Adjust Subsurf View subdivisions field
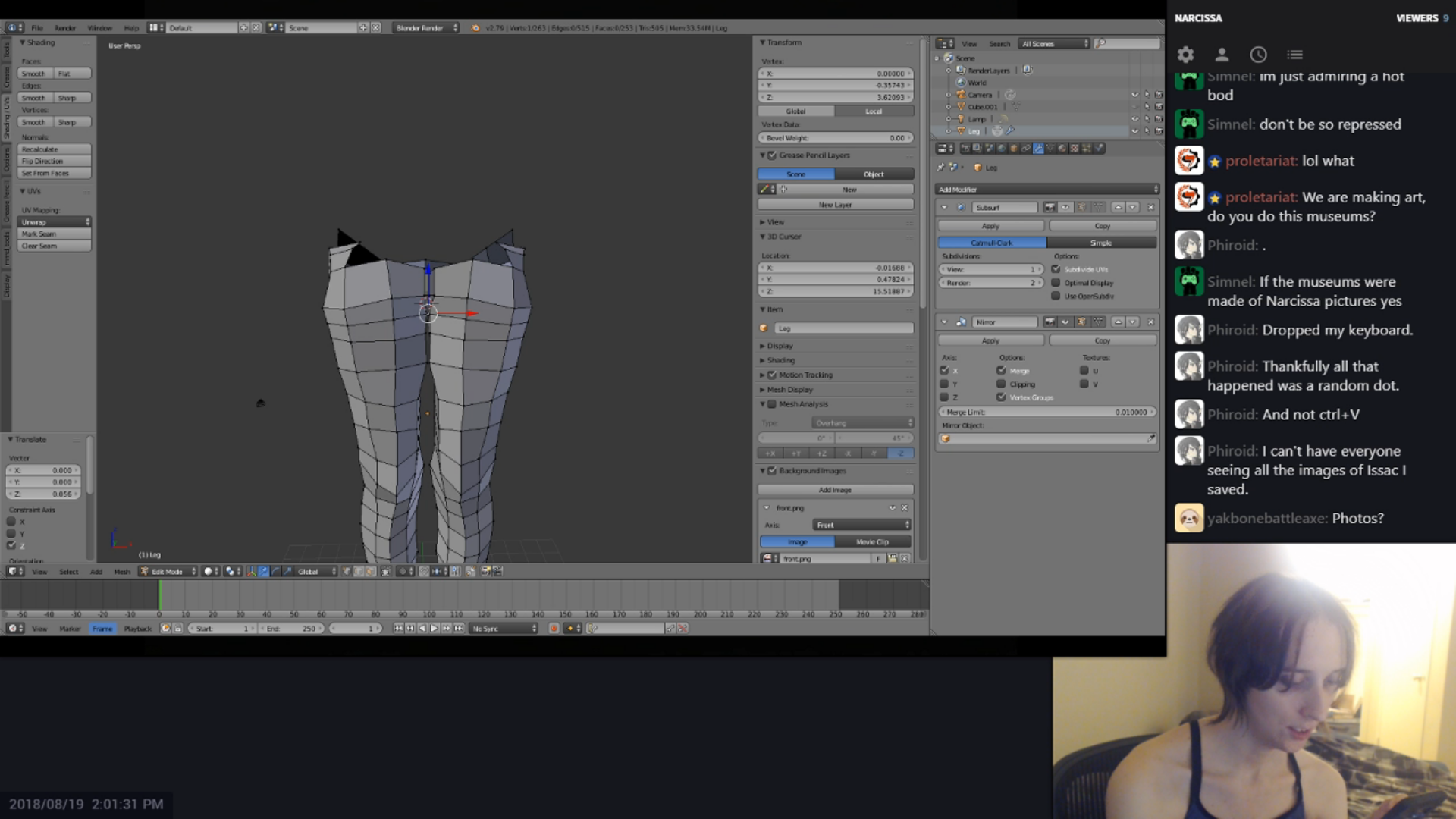 pyautogui.click(x=991, y=269)
